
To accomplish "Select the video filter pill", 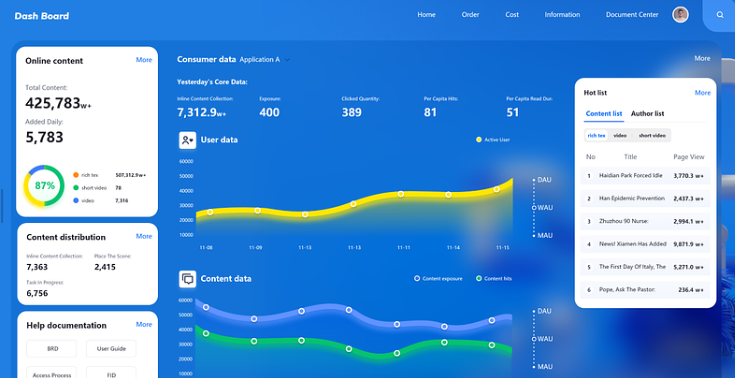I will point(620,135).
